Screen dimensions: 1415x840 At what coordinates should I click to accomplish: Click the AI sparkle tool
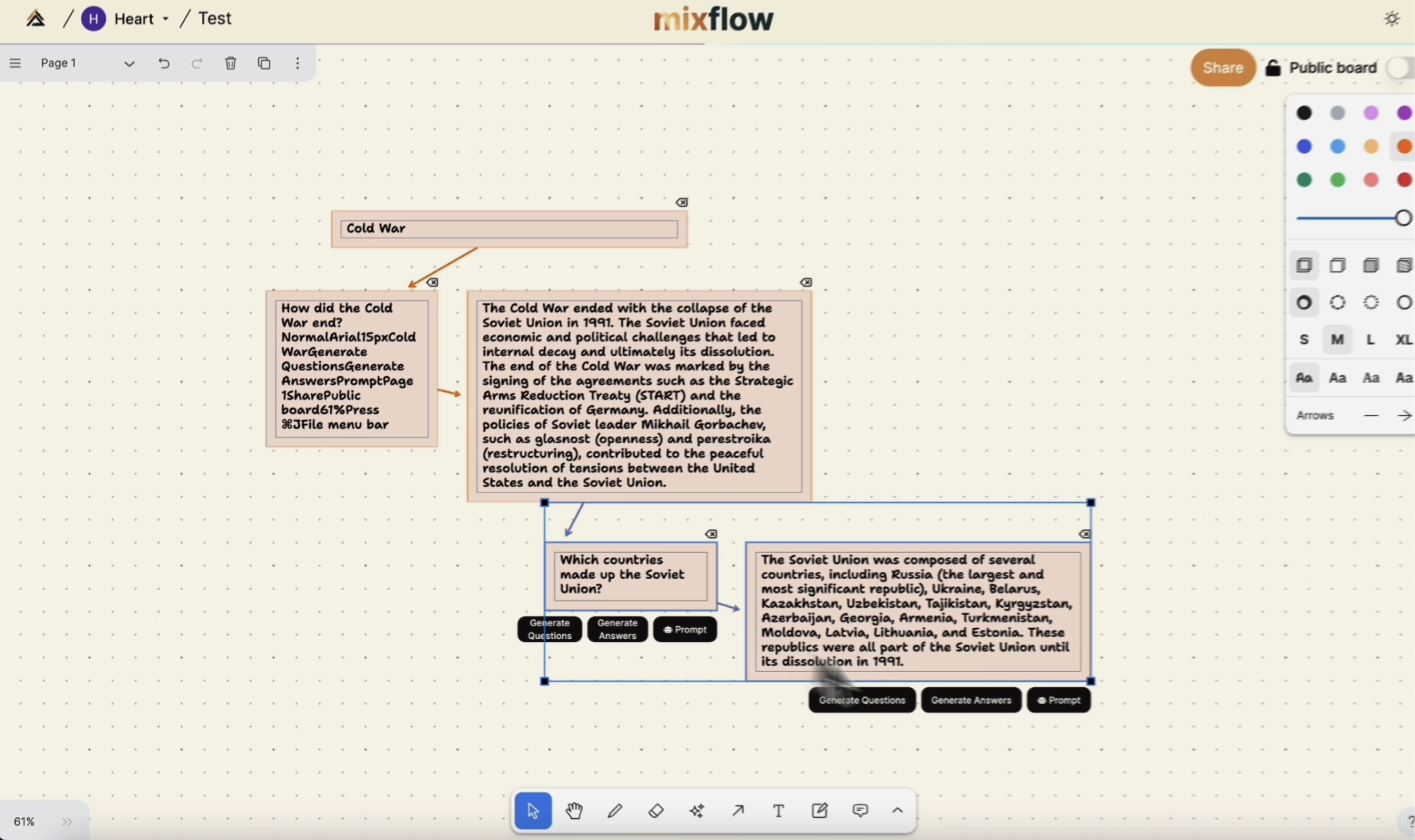697,811
